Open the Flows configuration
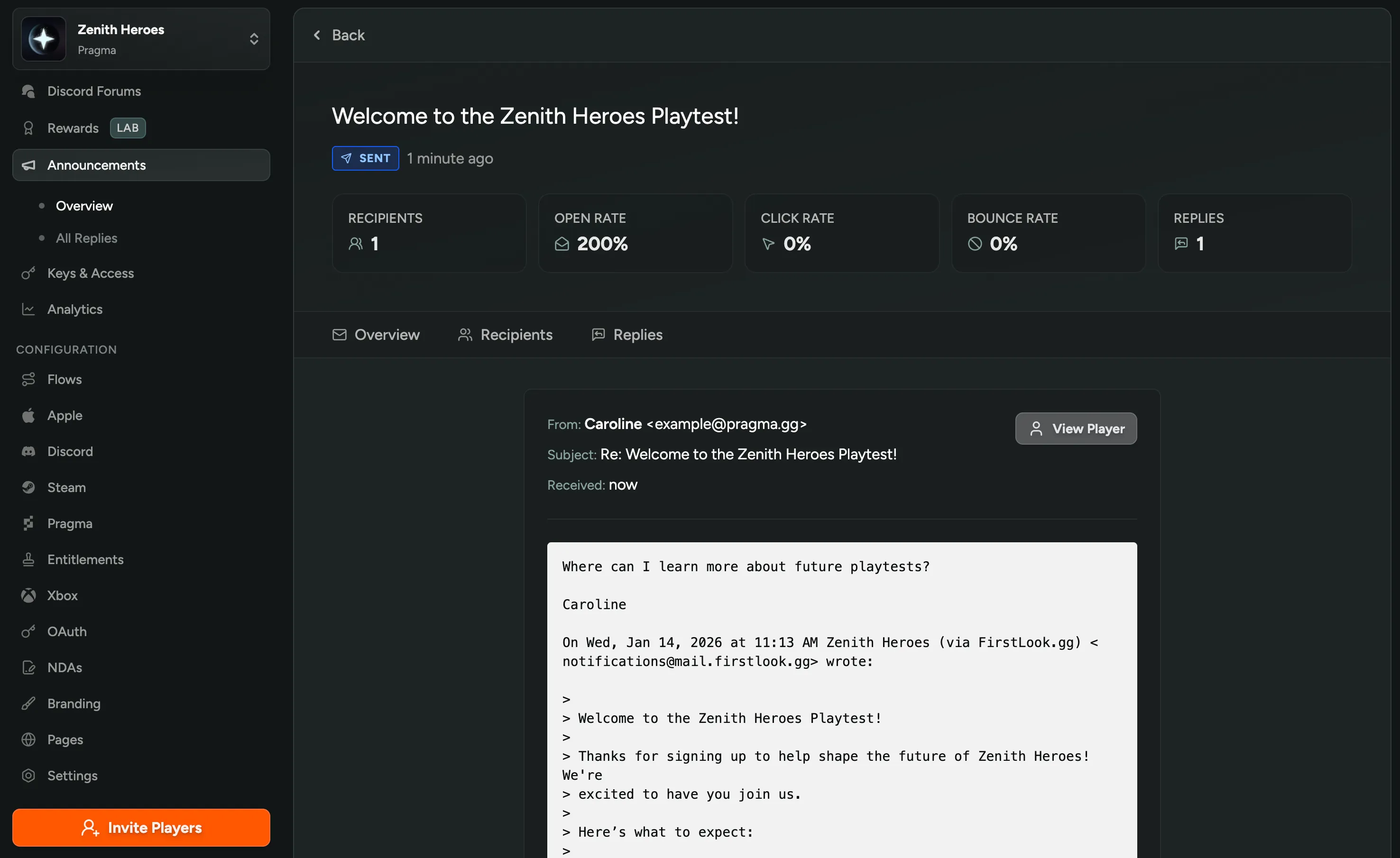The image size is (1400, 858). tap(64, 379)
